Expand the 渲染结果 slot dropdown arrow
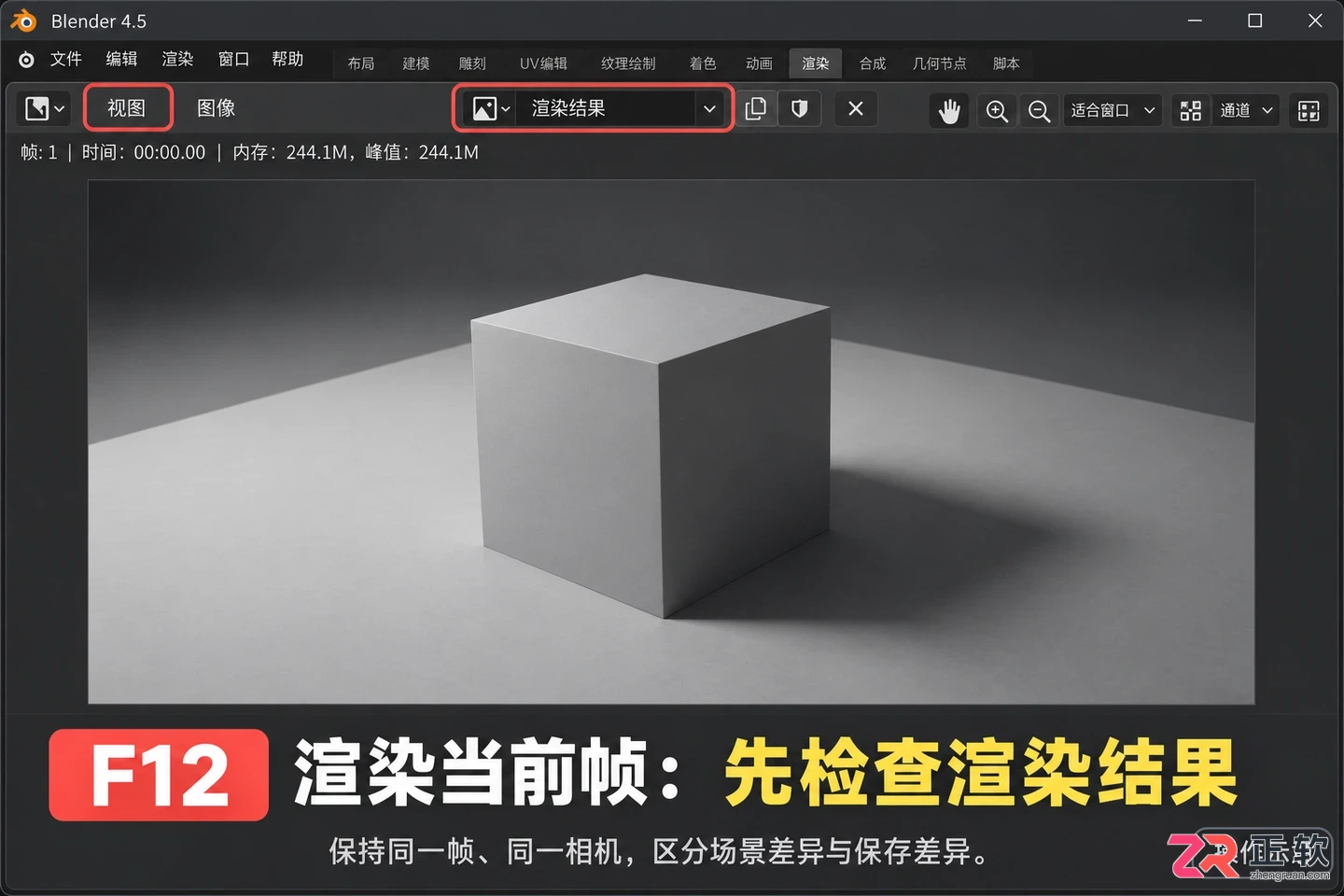Viewport: 1344px width, 896px height. coord(709,109)
